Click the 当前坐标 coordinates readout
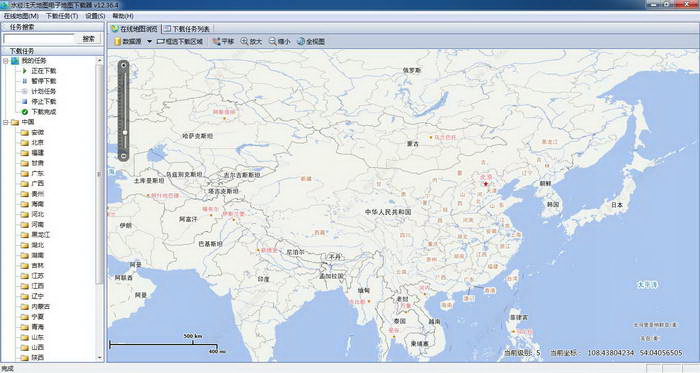This screenshot has width=700, height=373. coord(617,353)
